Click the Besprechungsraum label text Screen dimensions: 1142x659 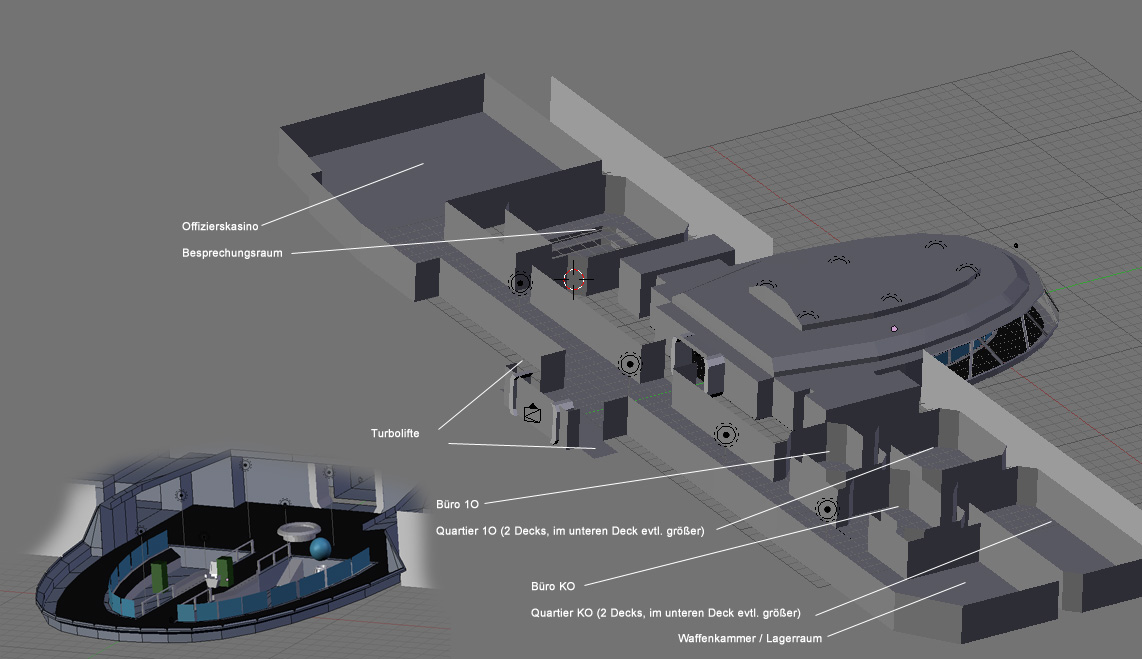[232, 253]
